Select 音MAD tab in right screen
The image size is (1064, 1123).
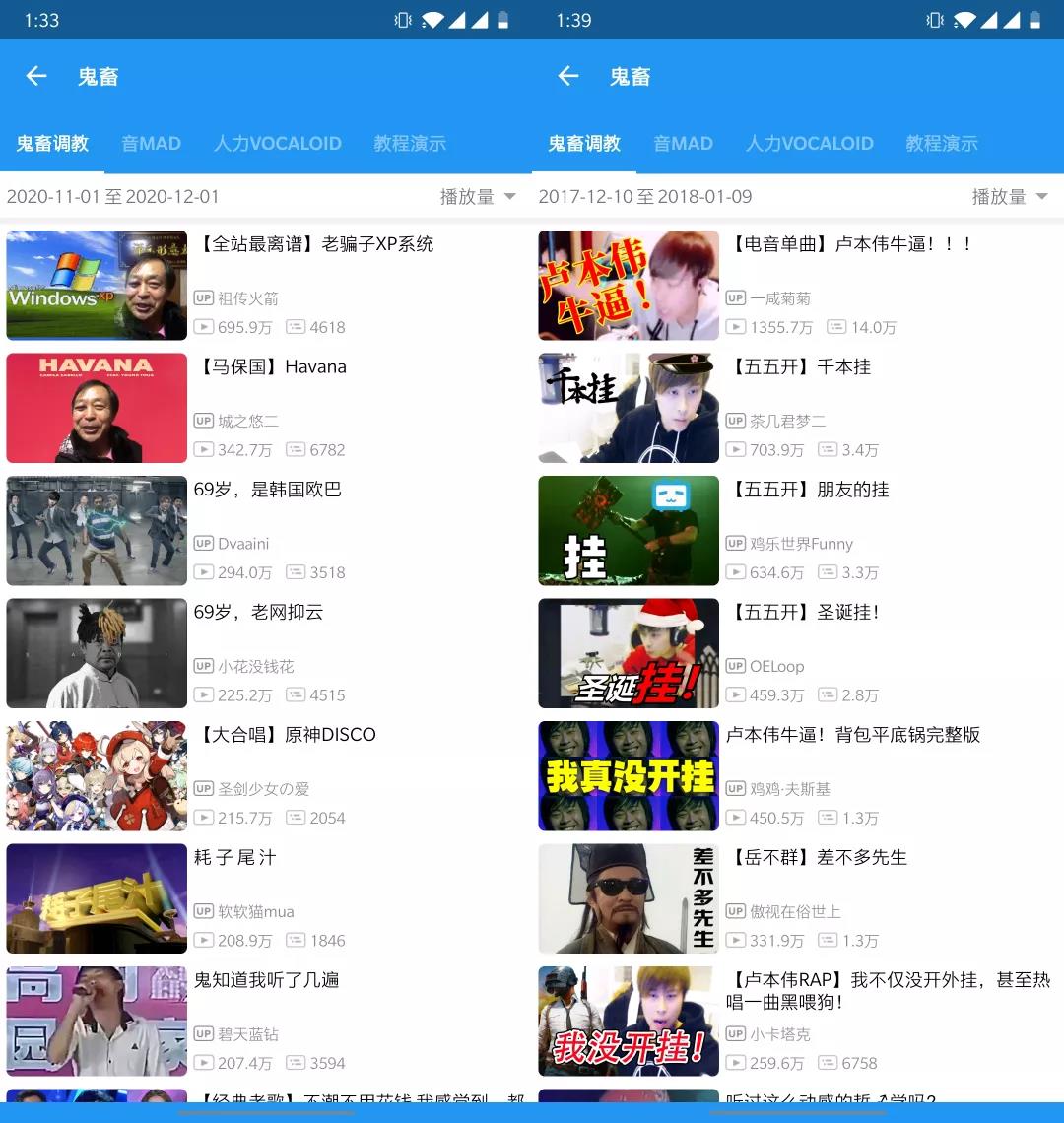pos(683,143)
